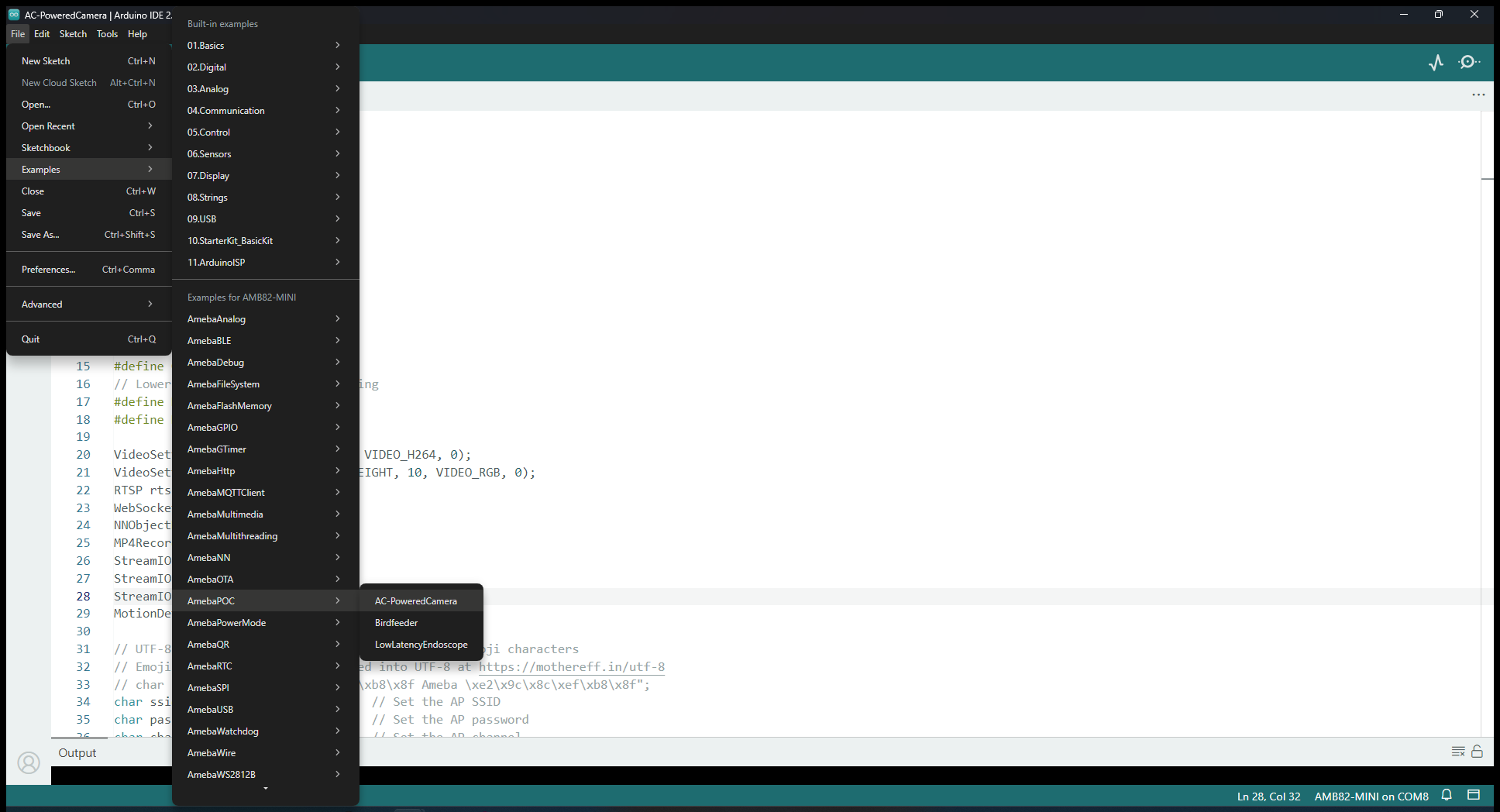Viewport: 1500px width, 812px height.
Task: Open the Tools menu
Action: pos(107,34)
